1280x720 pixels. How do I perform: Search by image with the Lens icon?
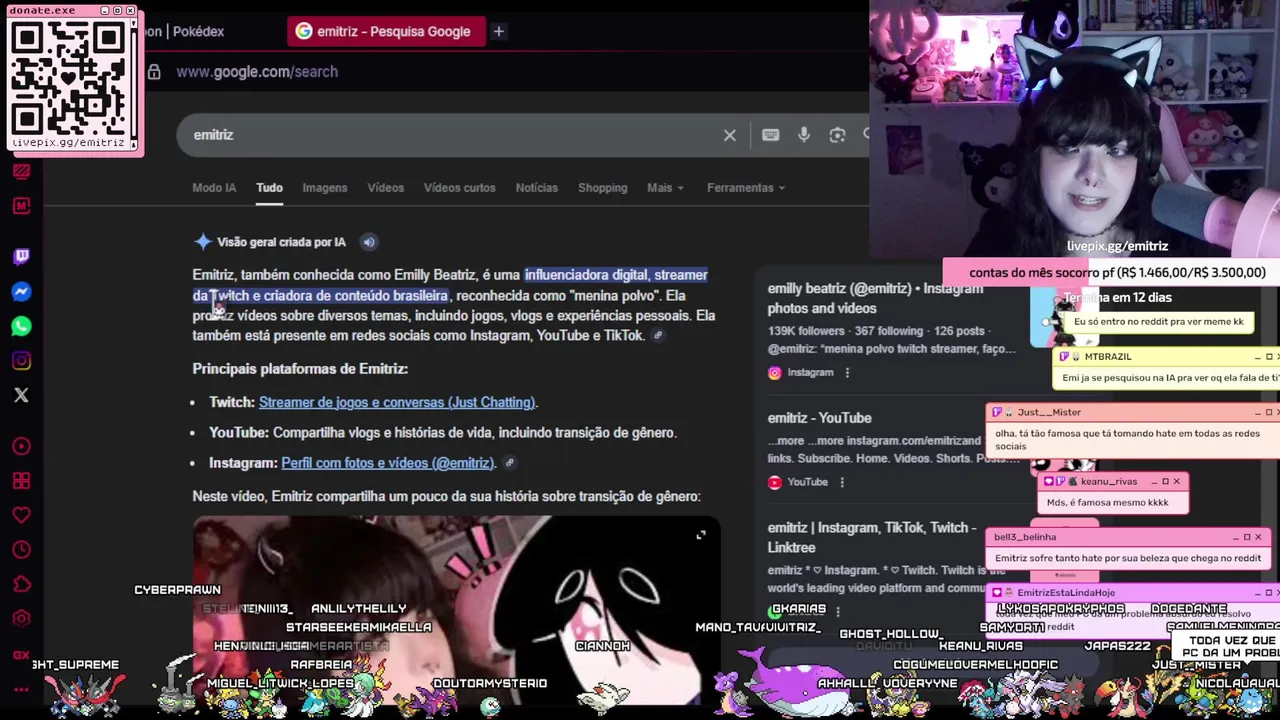click(x=837, y=135)
